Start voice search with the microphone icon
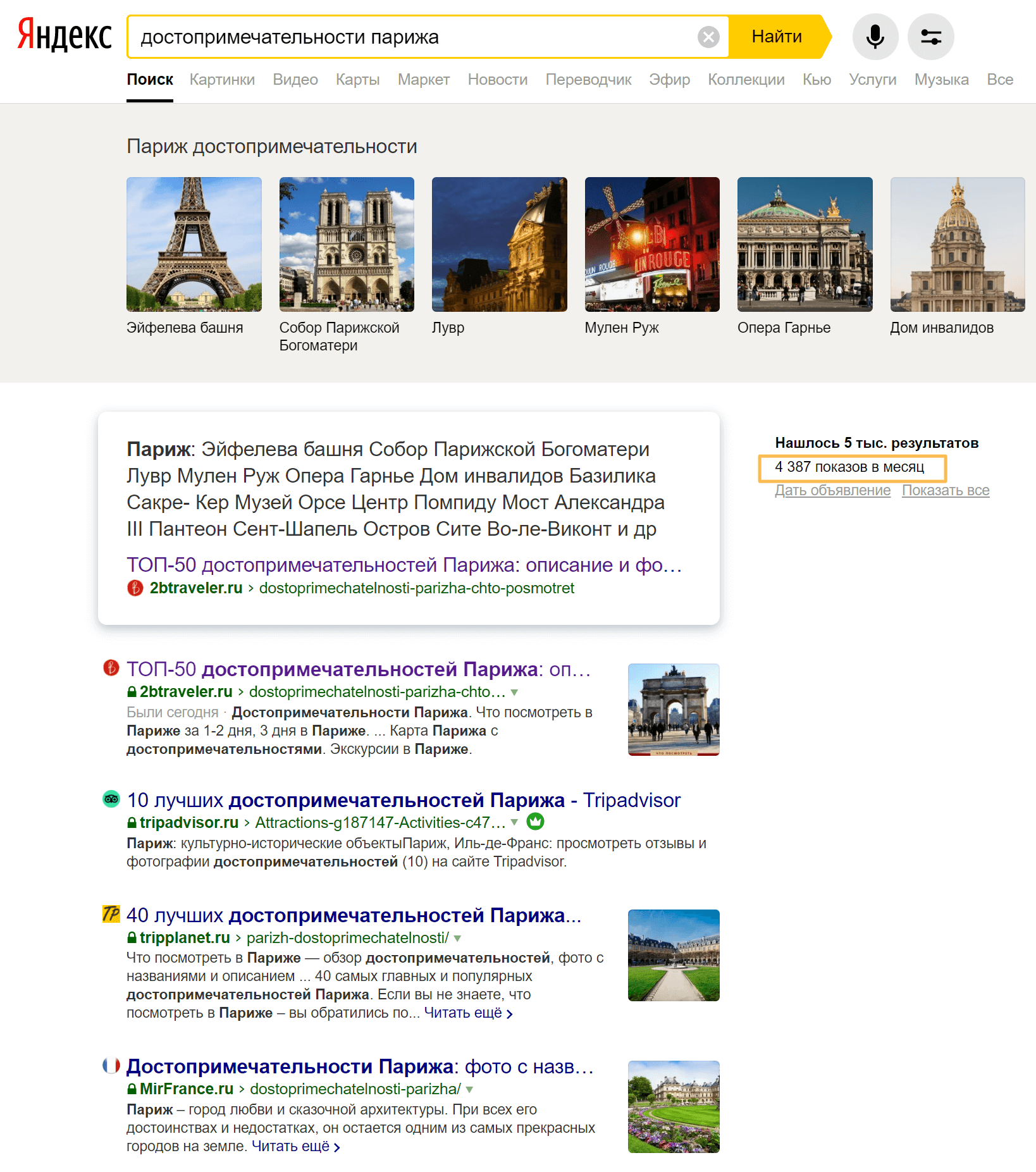 875,37
